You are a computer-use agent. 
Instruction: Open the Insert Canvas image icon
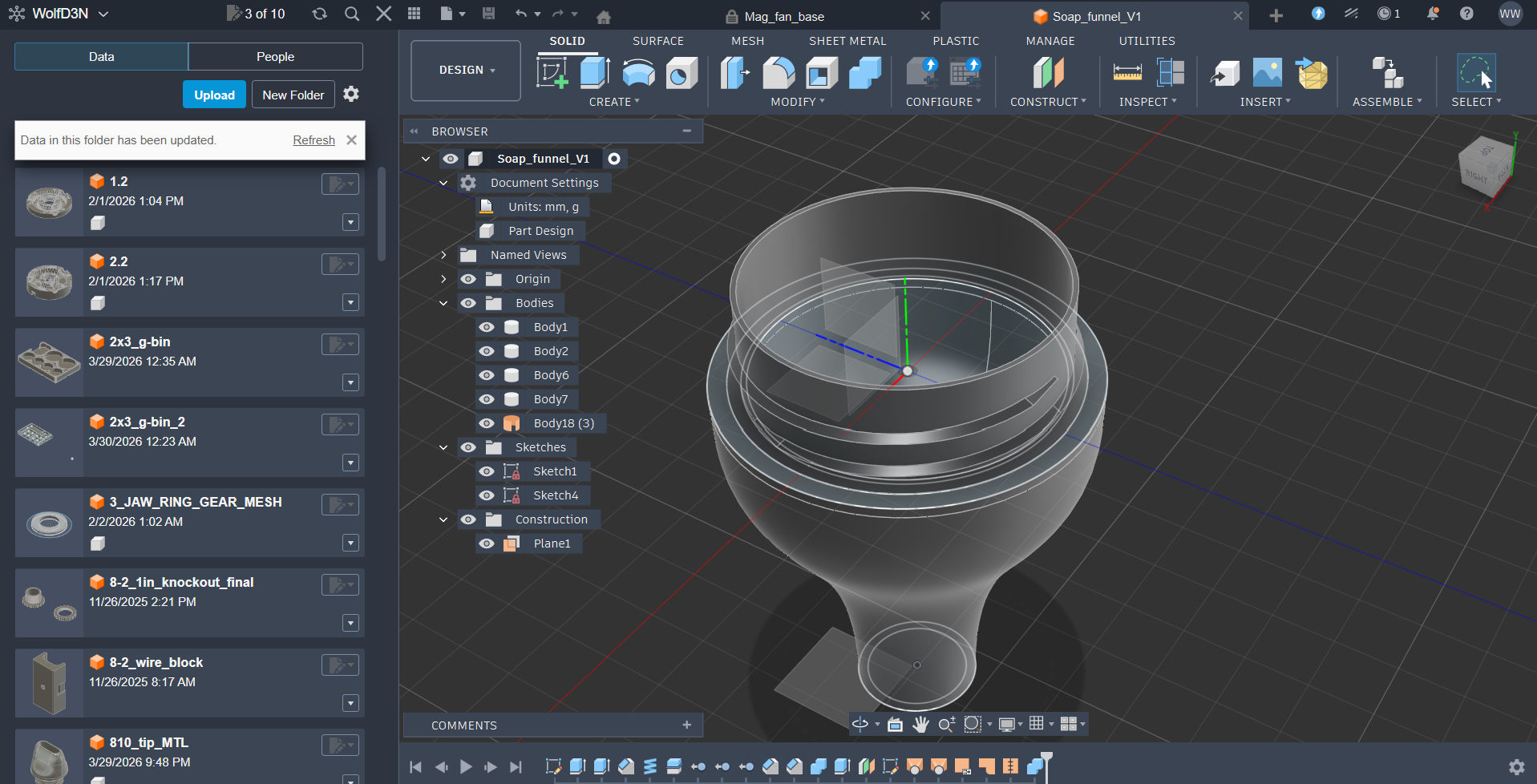coord(1267,72)
